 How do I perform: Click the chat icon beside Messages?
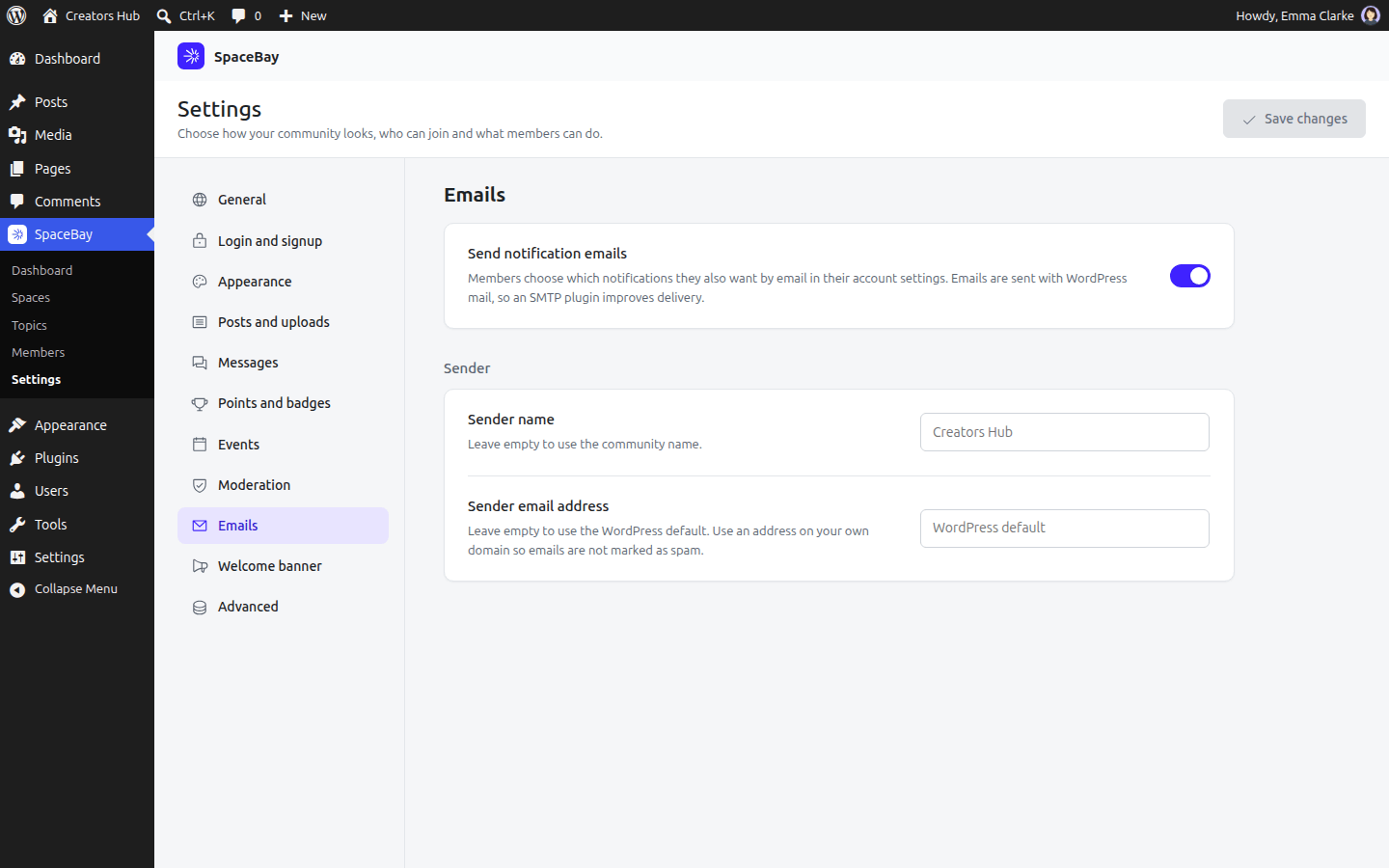click(x=200, y=363)
